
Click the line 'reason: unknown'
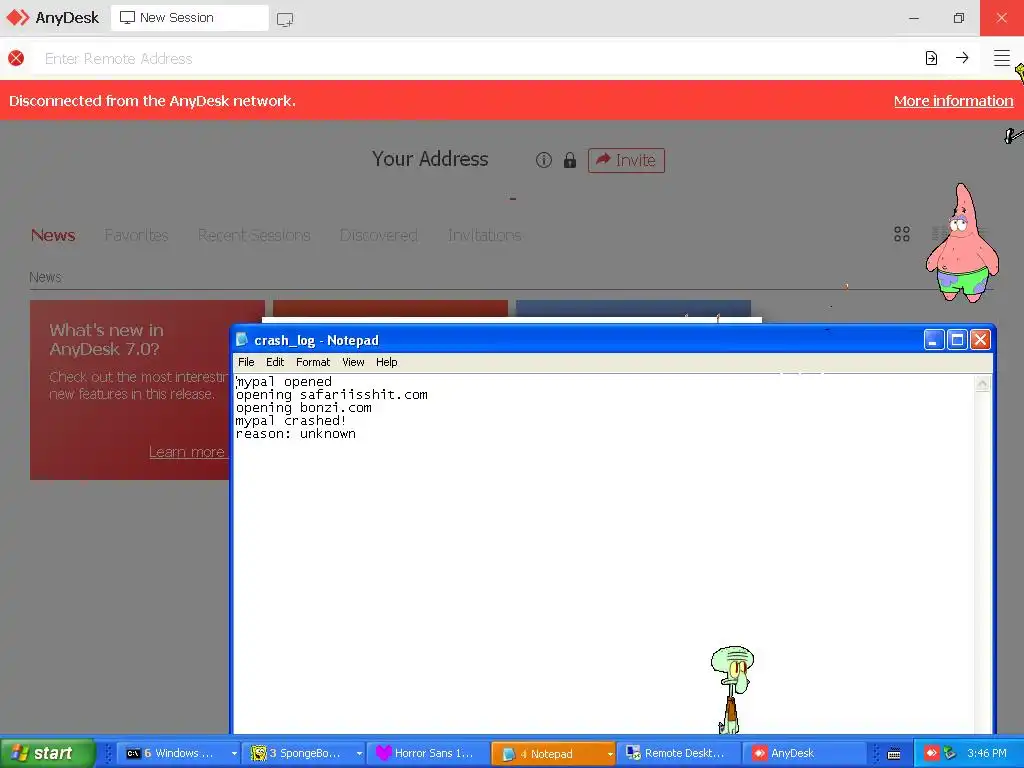pos(296,434)
